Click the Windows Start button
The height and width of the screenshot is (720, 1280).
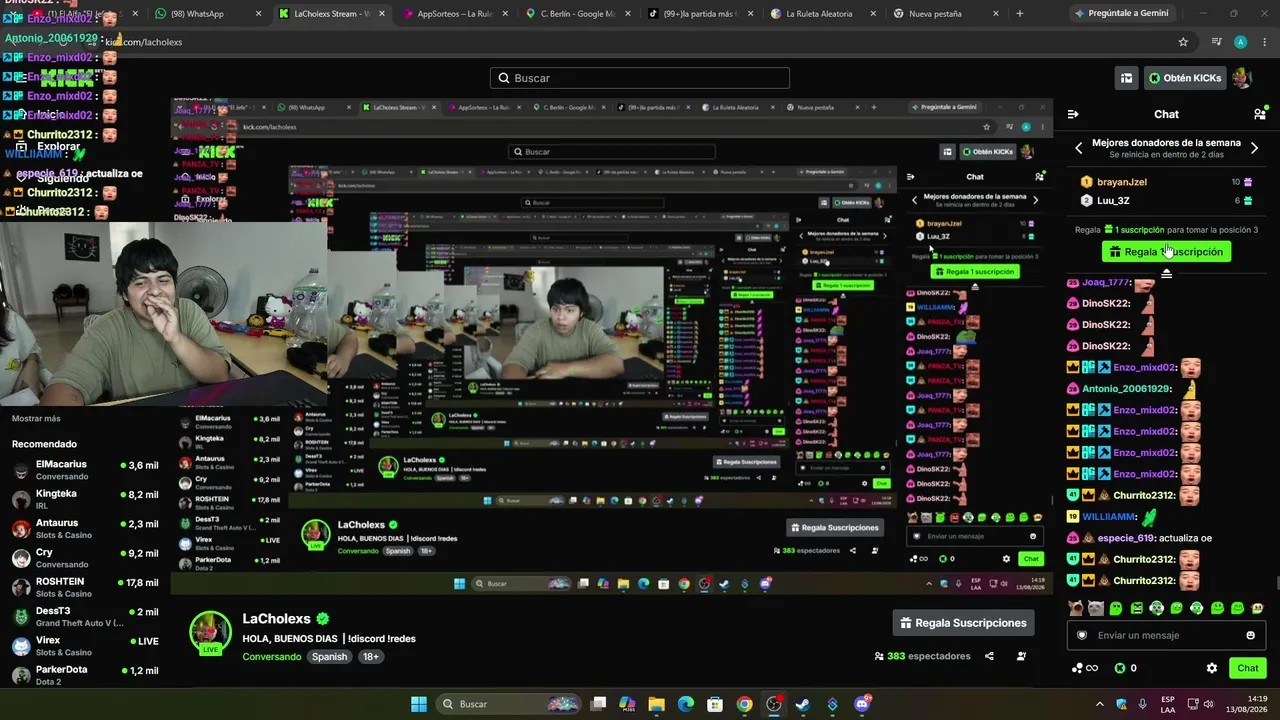coord(419,704)
